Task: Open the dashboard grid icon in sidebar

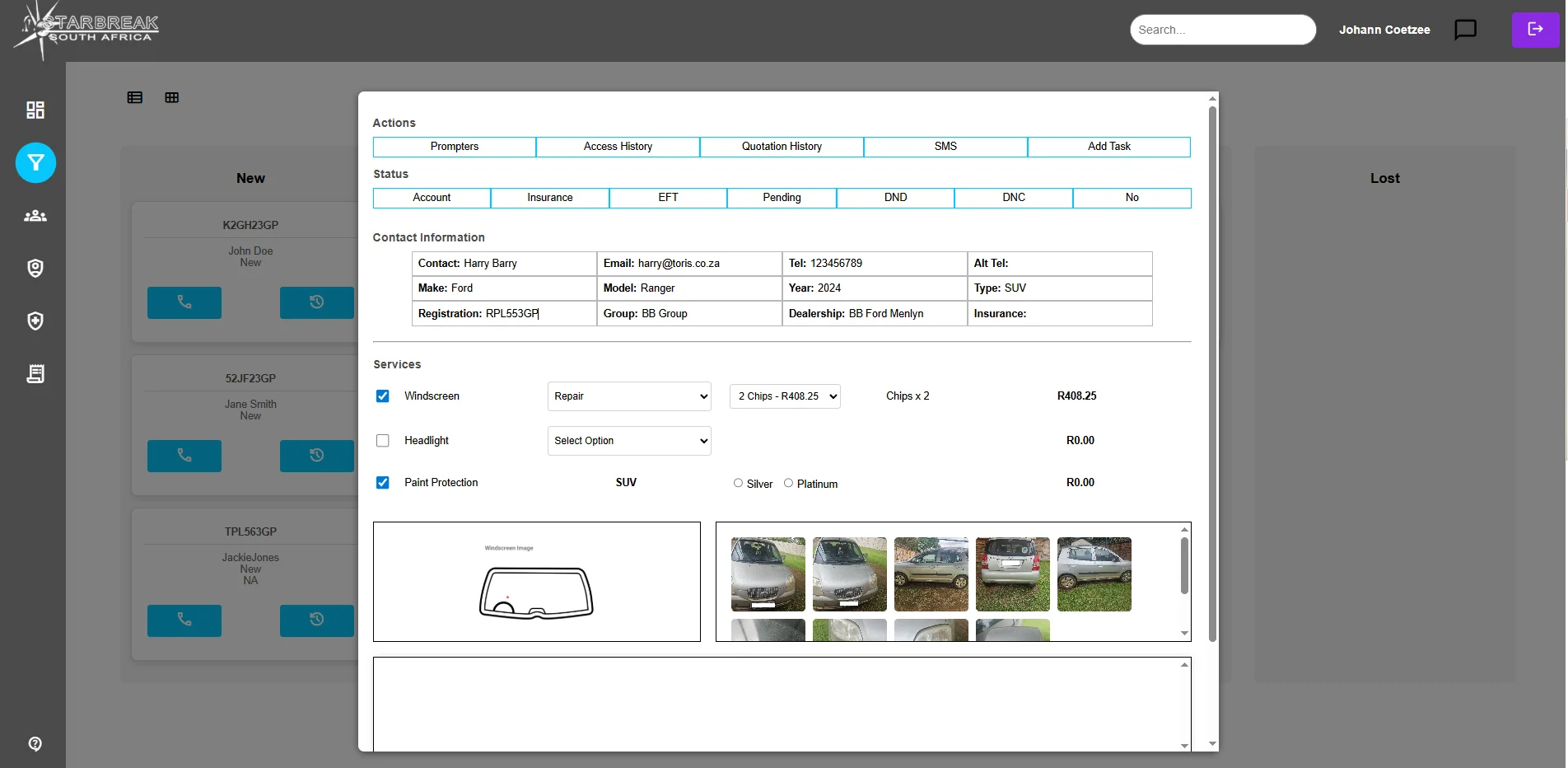Action: pos(35,110)
